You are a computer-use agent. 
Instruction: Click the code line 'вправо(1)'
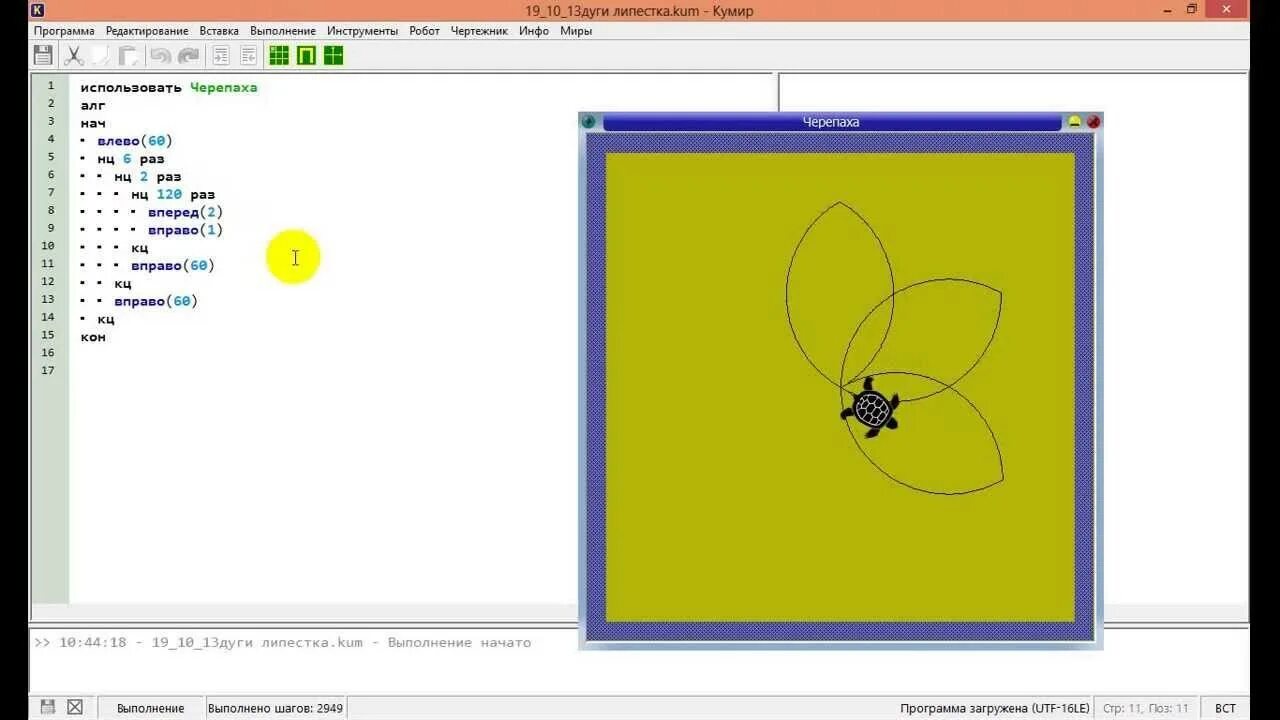pos(185,230)
